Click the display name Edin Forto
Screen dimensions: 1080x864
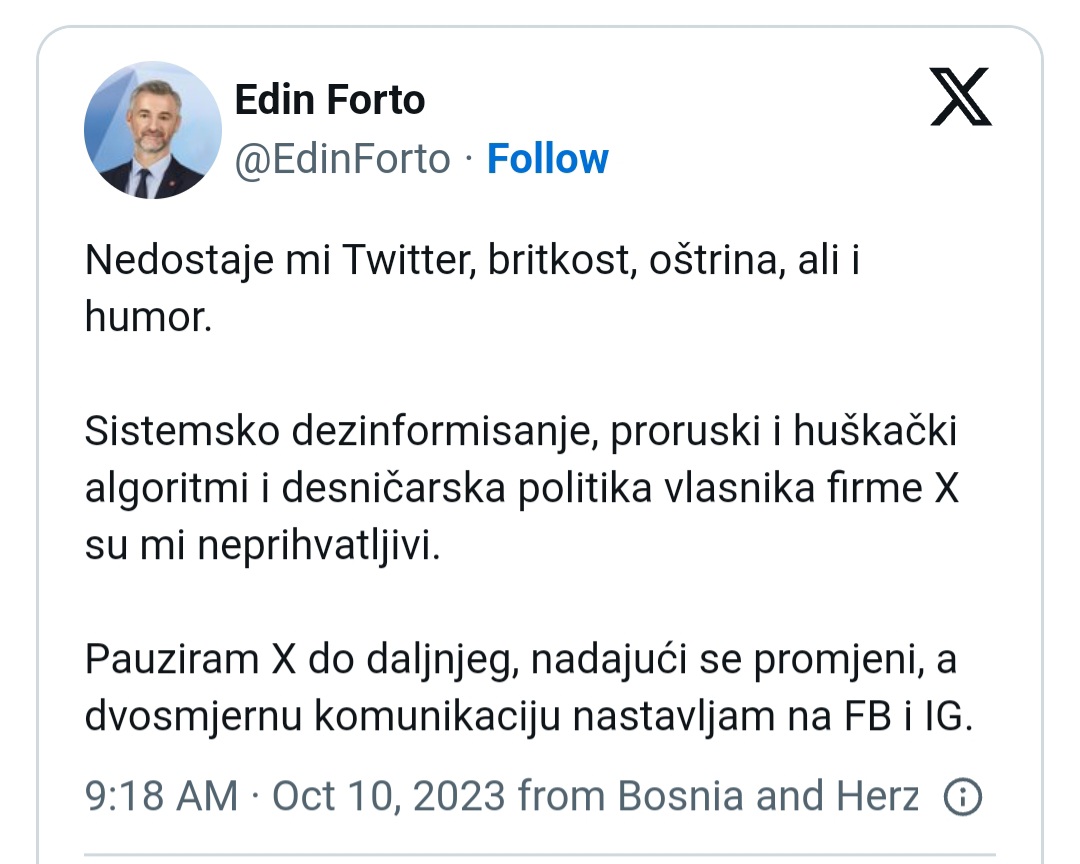click(329, 100)
